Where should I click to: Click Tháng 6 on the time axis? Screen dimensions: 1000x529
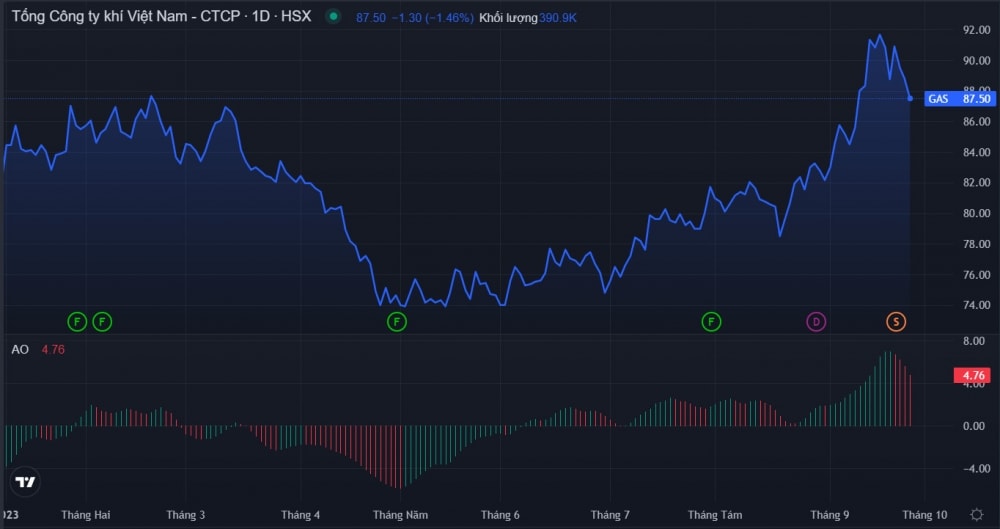[x=500, y=514]
